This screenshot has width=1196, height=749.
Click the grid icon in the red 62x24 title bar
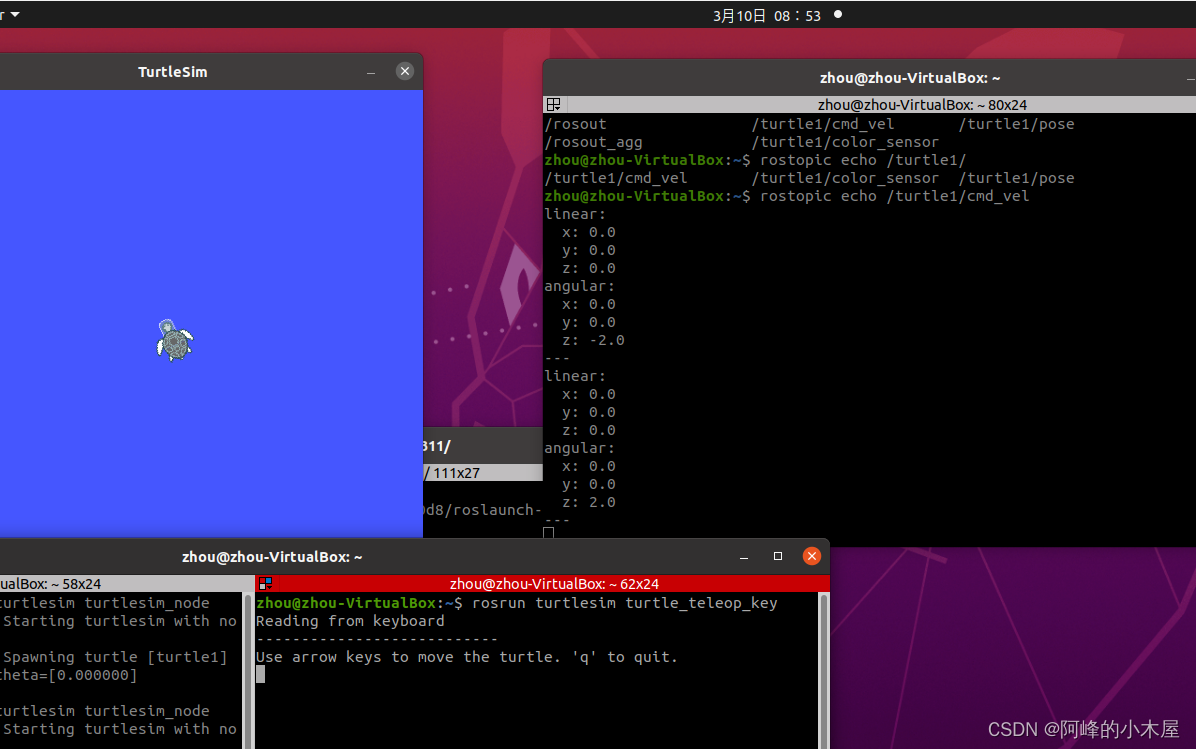265,583
